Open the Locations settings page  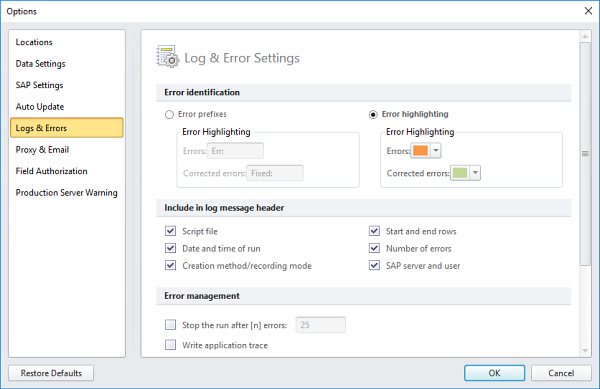67,42
